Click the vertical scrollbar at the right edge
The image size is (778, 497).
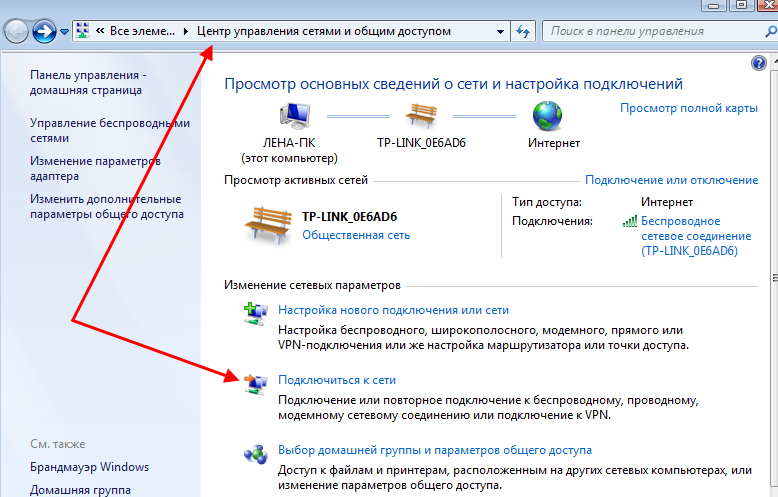pyautogui.click(x=774, y=278)
